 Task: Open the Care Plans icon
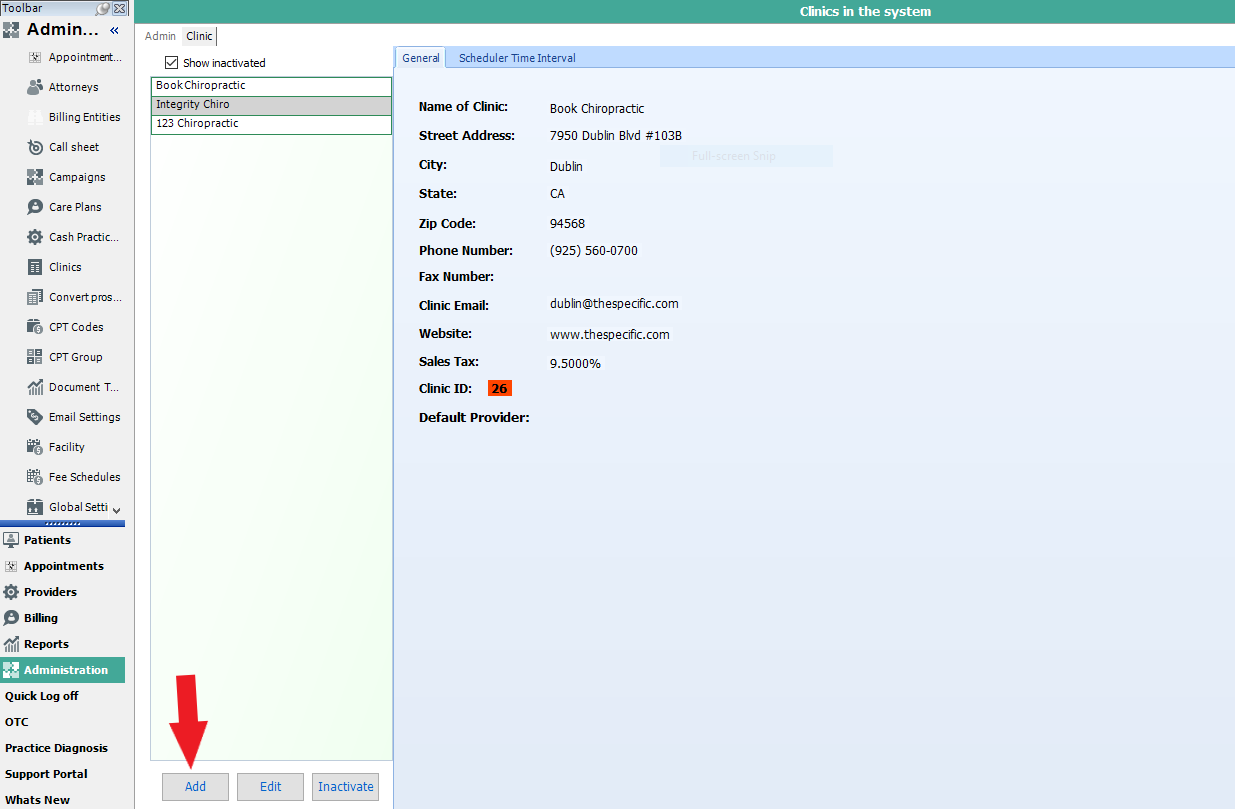[x=35, y=207]
